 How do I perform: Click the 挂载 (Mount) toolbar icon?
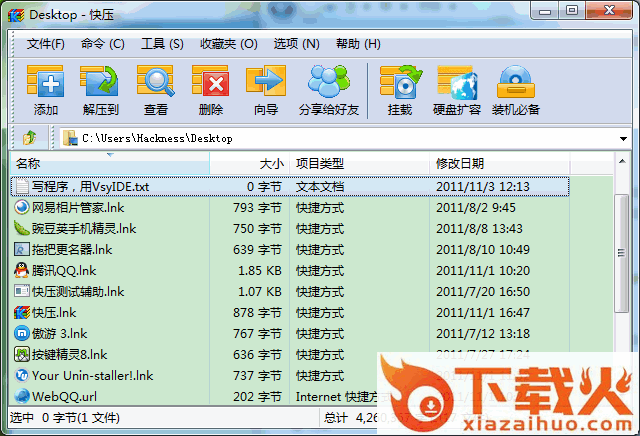click(x=400, y=81)
